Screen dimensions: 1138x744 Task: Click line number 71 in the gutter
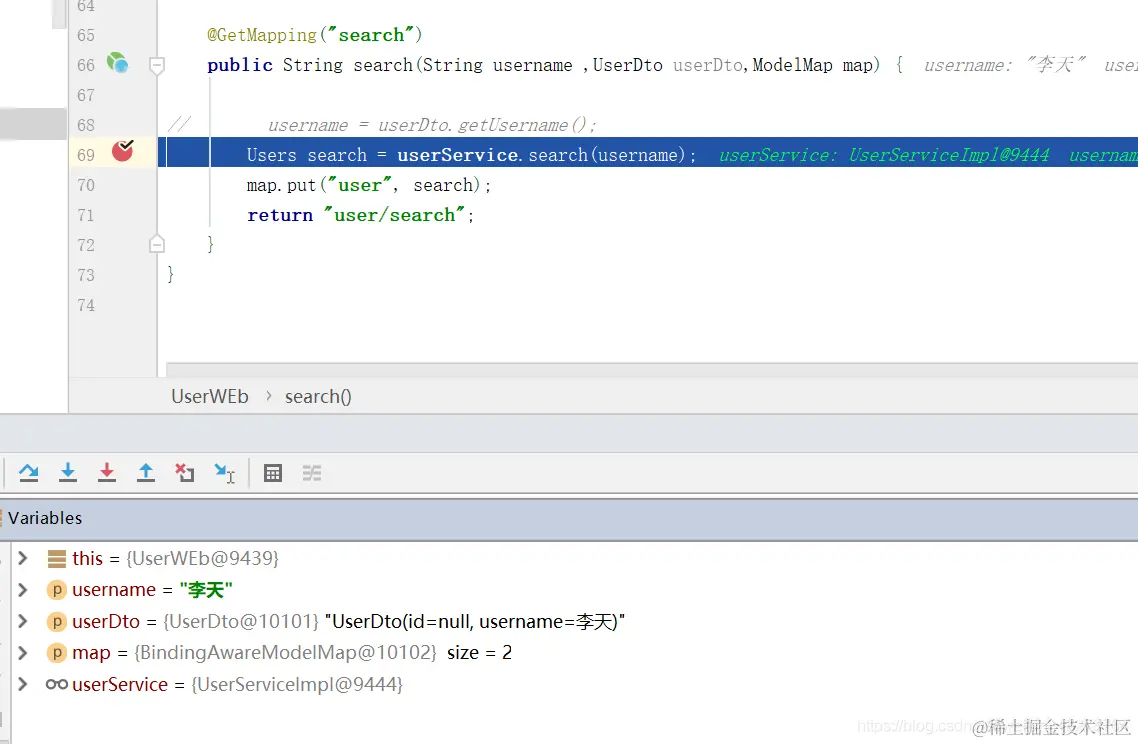[86, 216]
